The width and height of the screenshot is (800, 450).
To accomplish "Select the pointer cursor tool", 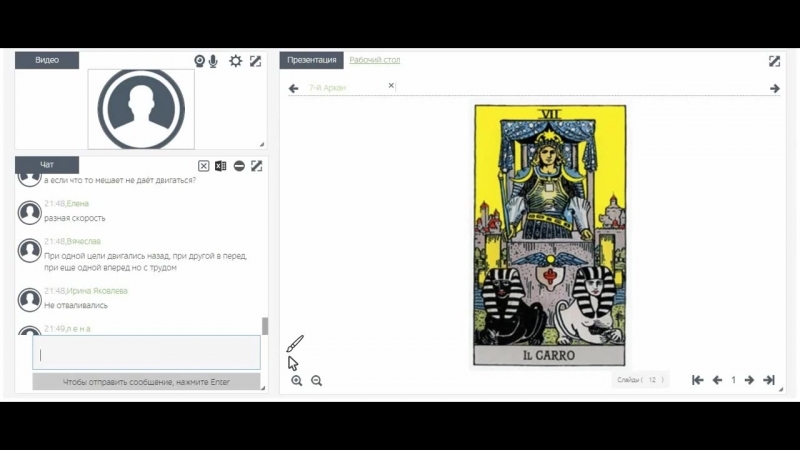I will pos(293,363).
